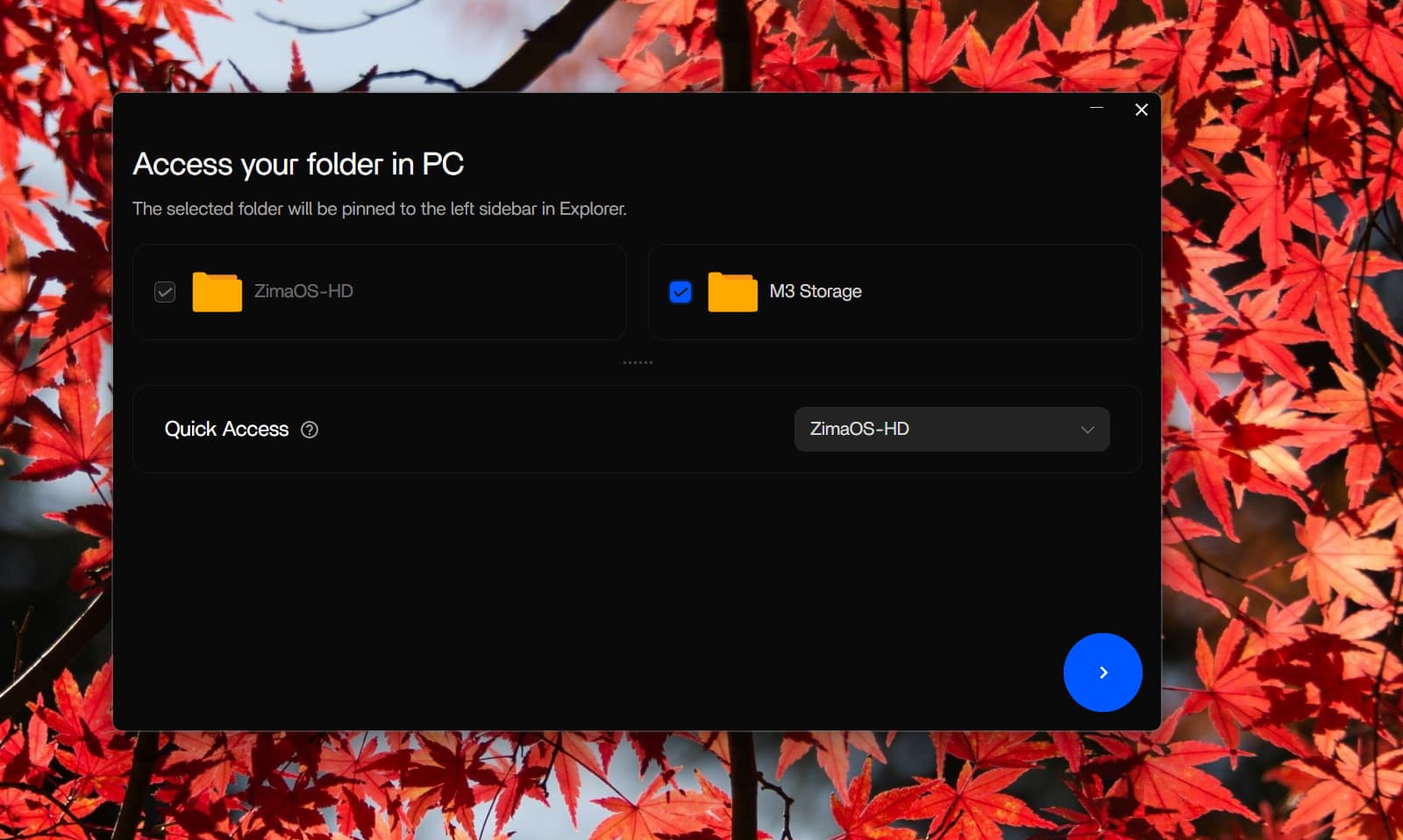Minimize the folder setup window
The height and width of the screenshot is (840, 1403).
coord(1096,108)
